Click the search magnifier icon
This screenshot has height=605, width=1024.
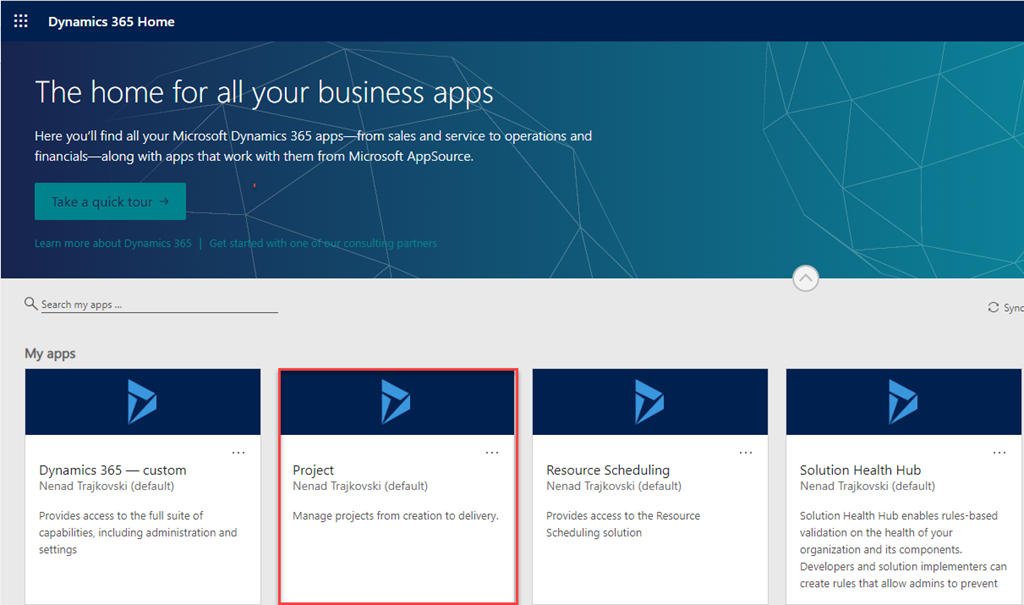click(31, 303)
